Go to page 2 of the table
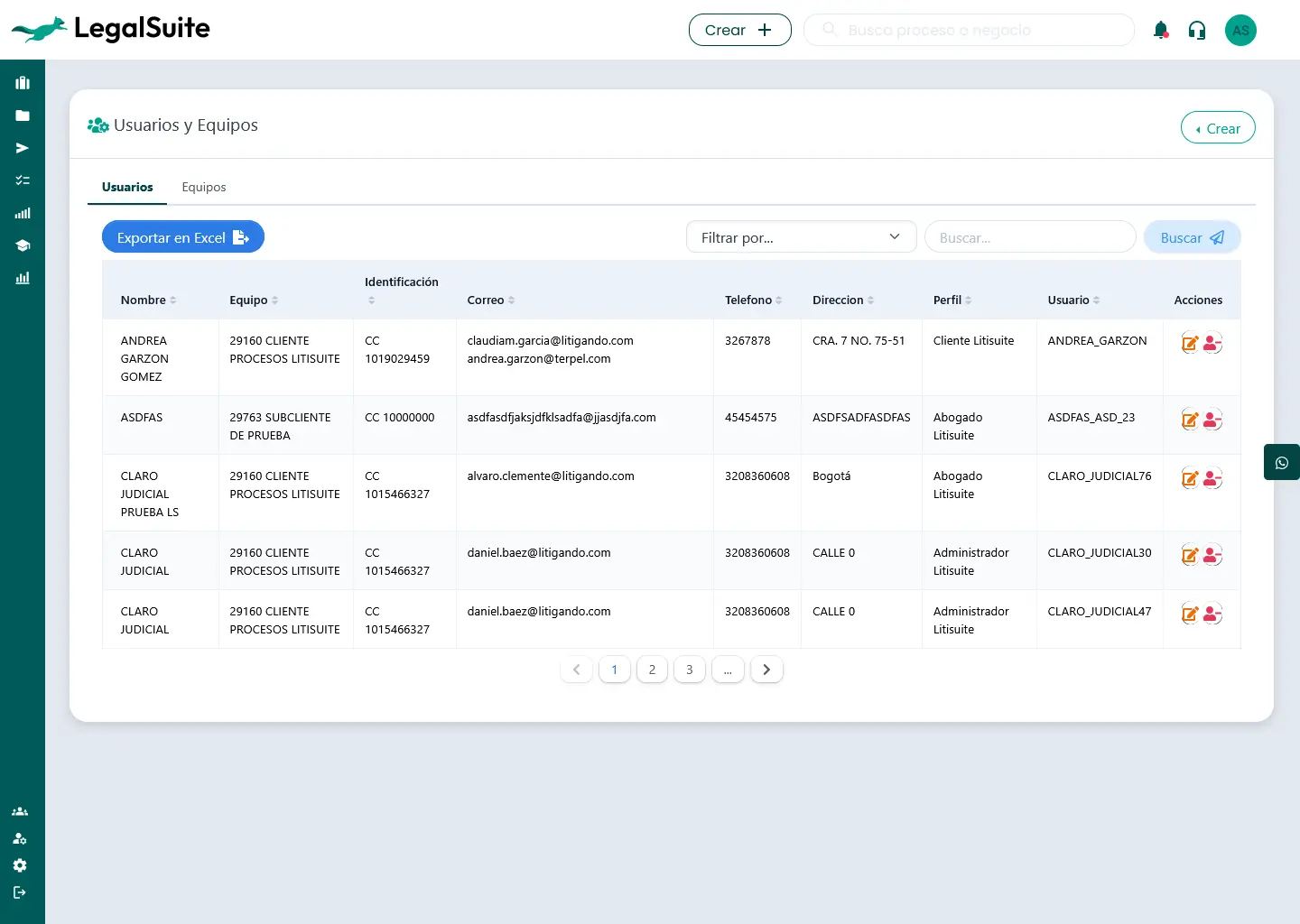This screenshot has width=1300, height=924. [652, 670]
